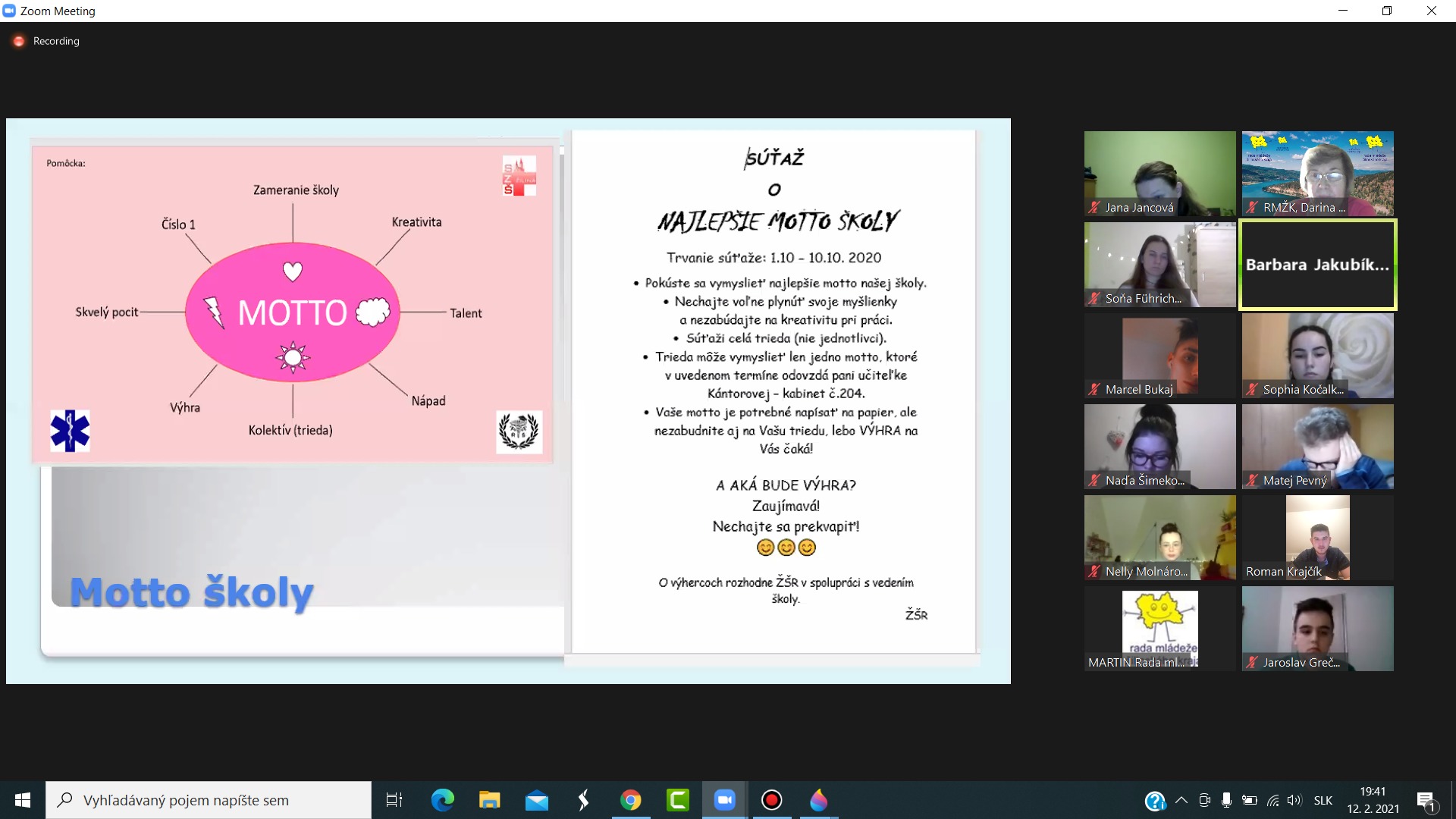Expand hidden system tray icons chevron

pos(1181,800)
